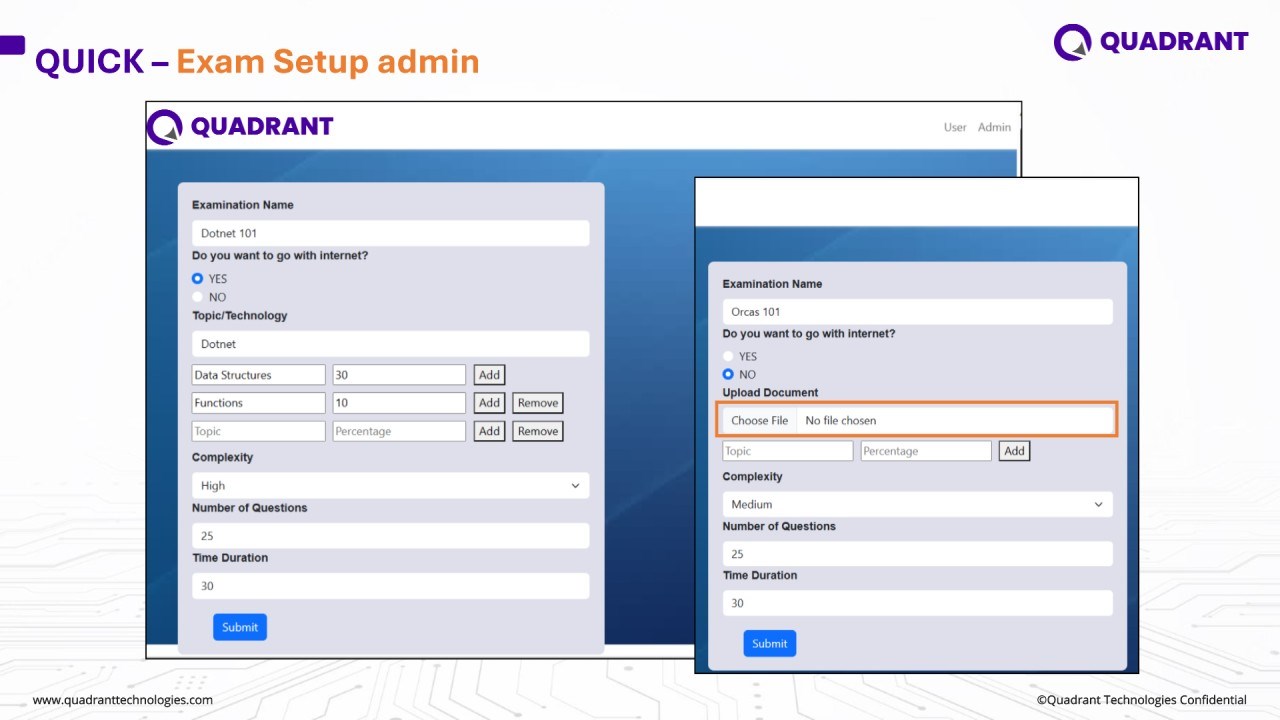Open the User menu link
This screenshot has width=1280, height=720.
point(955,127)
